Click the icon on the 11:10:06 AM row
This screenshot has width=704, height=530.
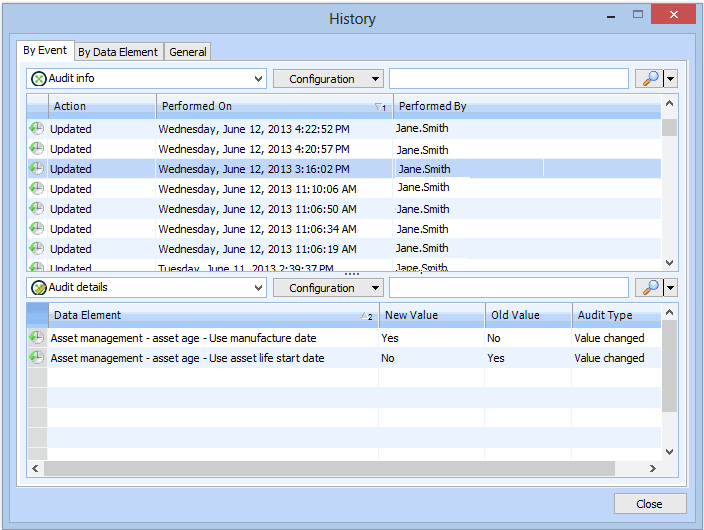point(37,189)
